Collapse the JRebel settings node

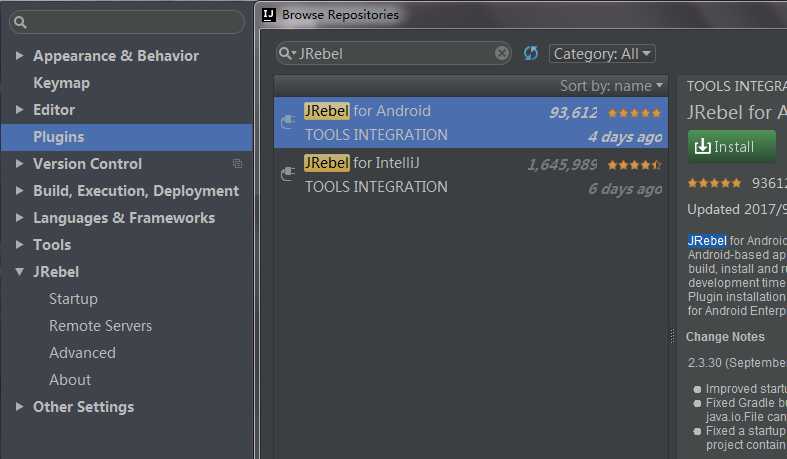[20, 272]
